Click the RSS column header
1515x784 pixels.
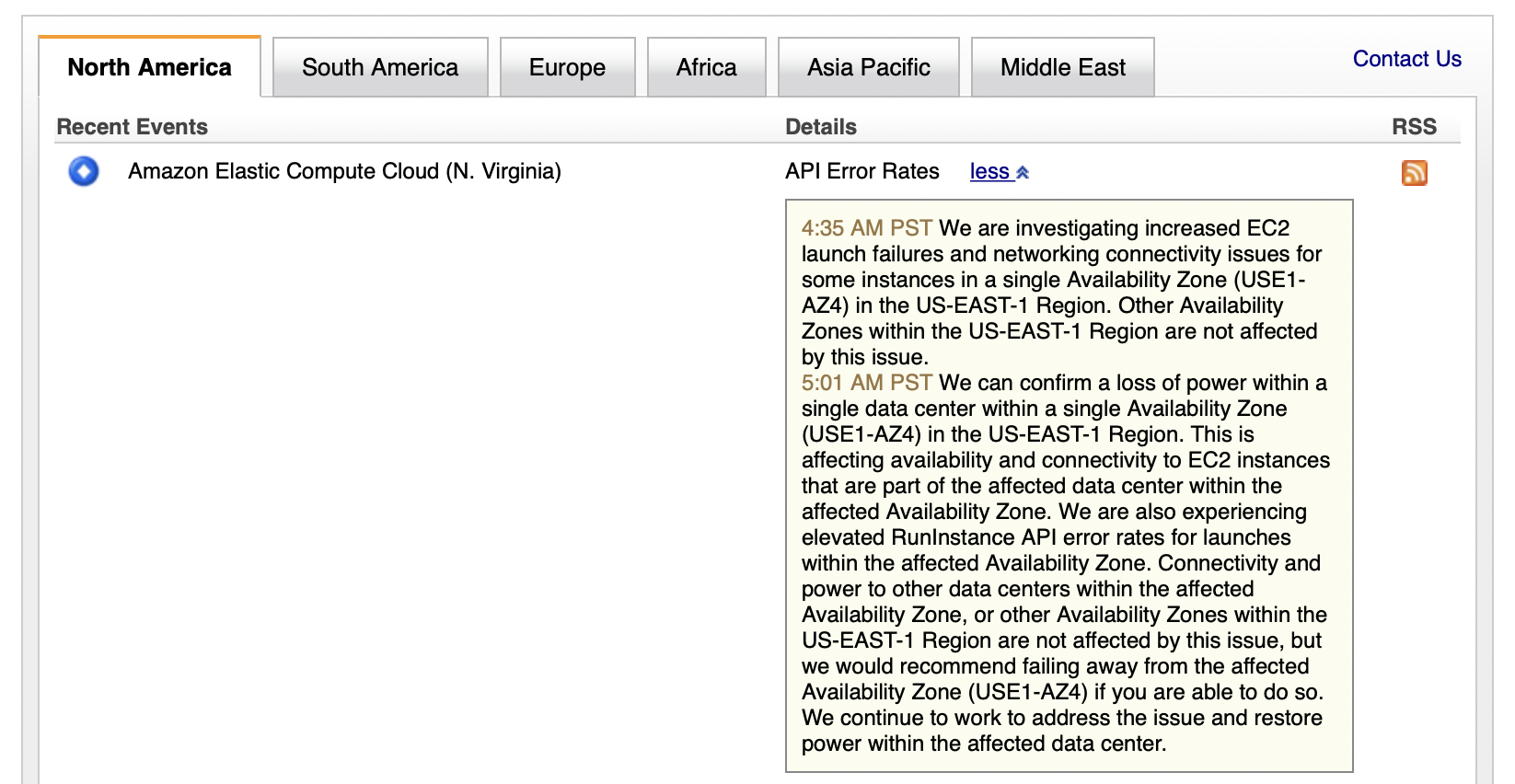(x=1414, y=127)
